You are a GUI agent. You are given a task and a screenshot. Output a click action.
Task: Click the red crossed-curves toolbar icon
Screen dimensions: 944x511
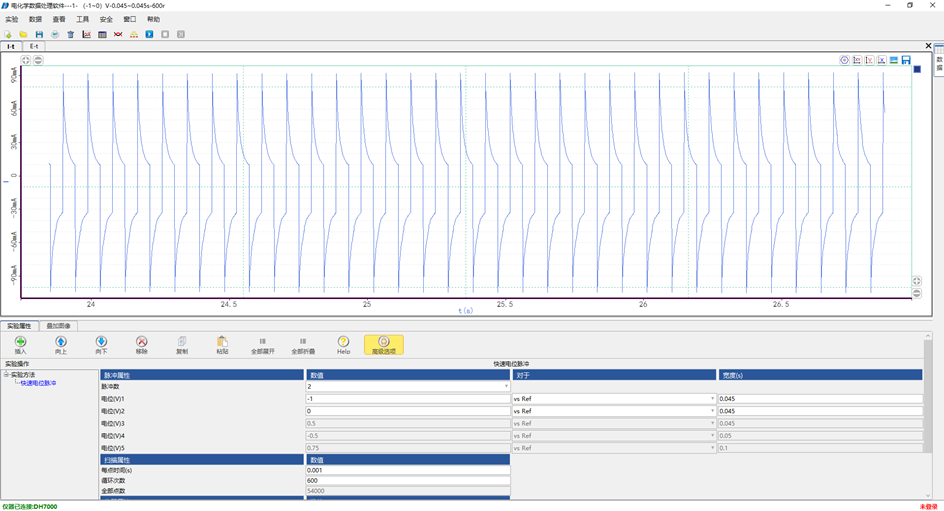coord(118,34)
